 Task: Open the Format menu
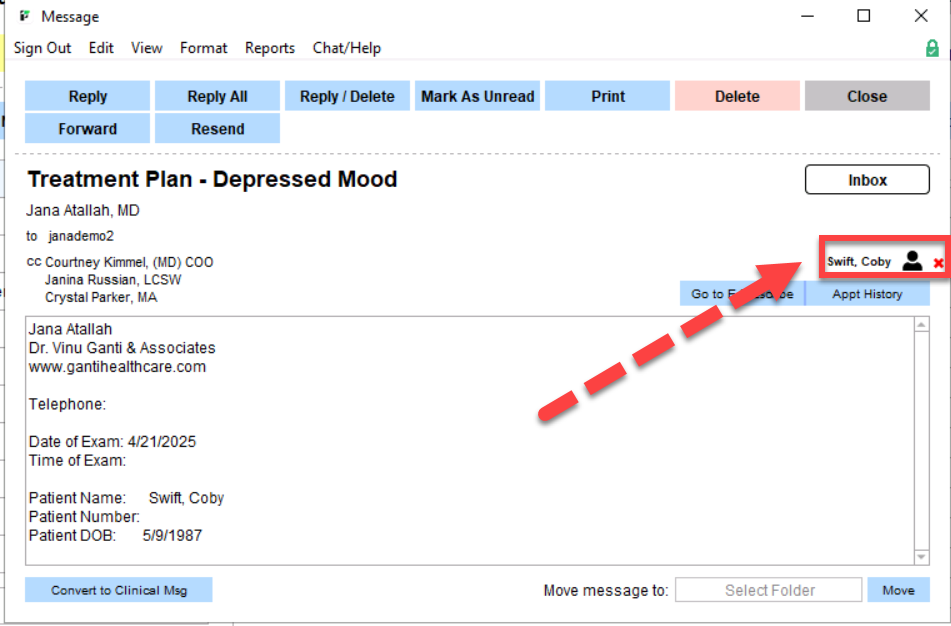203,48
